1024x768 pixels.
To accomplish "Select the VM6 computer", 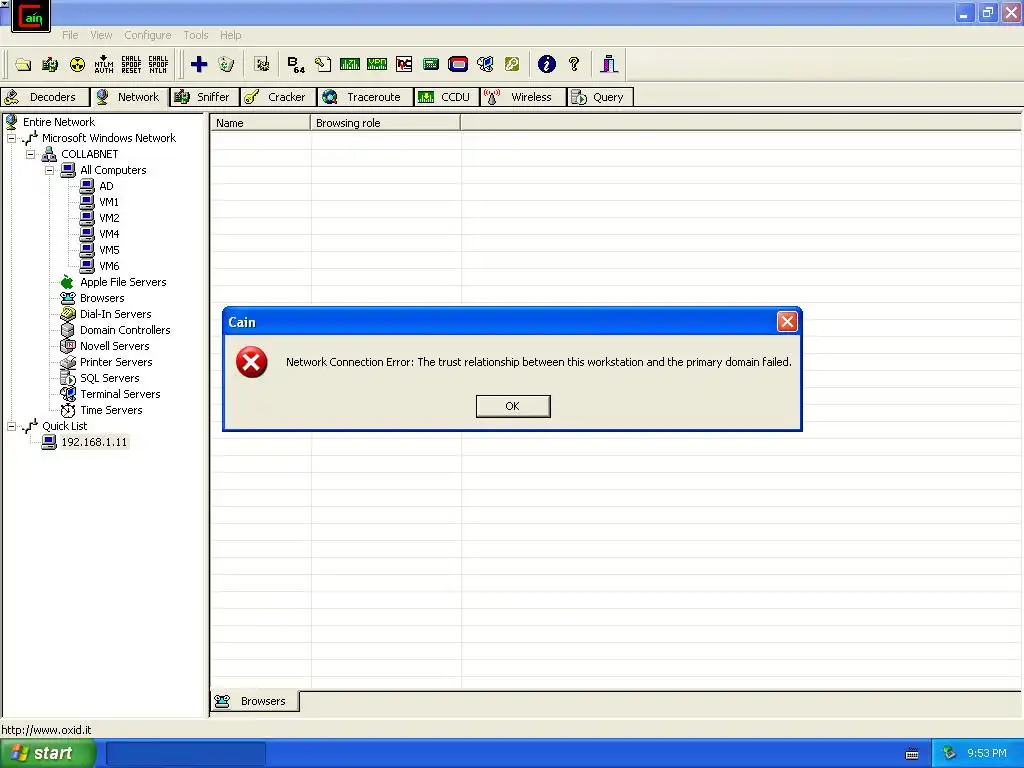I will tap(109, 266).
